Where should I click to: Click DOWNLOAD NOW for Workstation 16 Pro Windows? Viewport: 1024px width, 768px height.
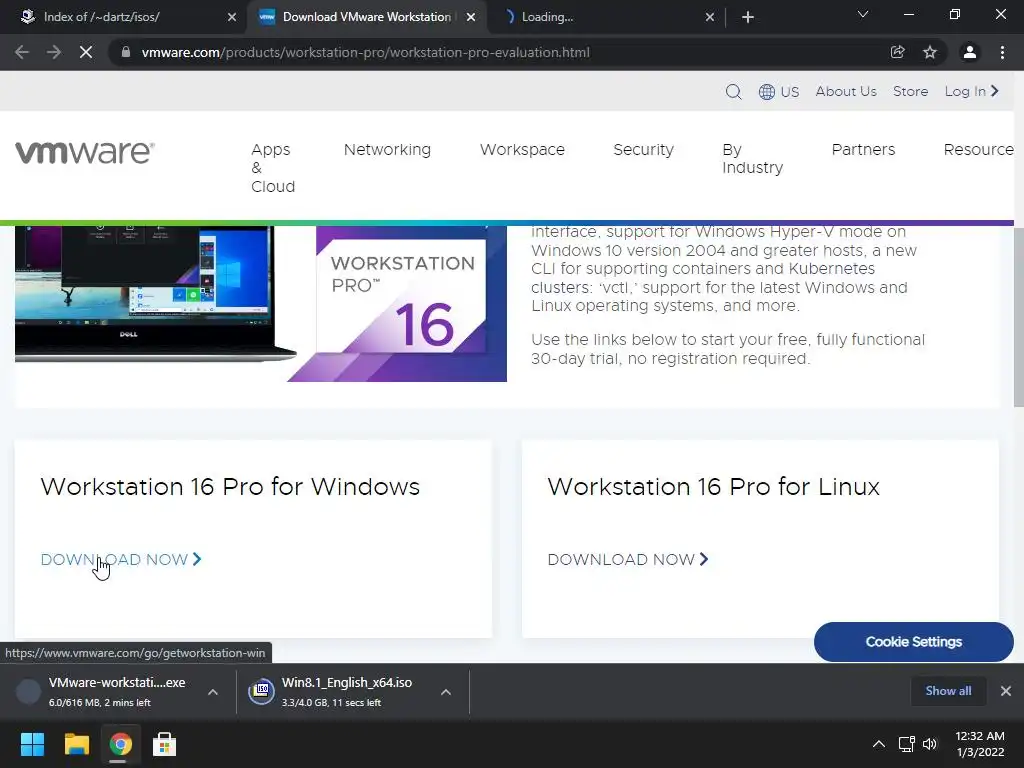121,560
